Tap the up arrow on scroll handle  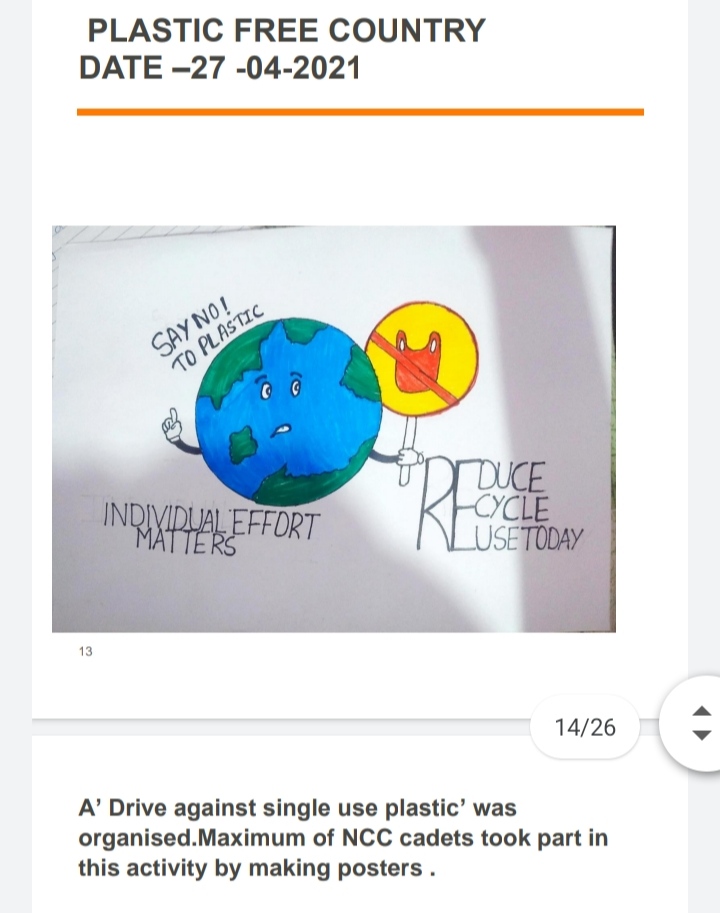click(702, 711)
